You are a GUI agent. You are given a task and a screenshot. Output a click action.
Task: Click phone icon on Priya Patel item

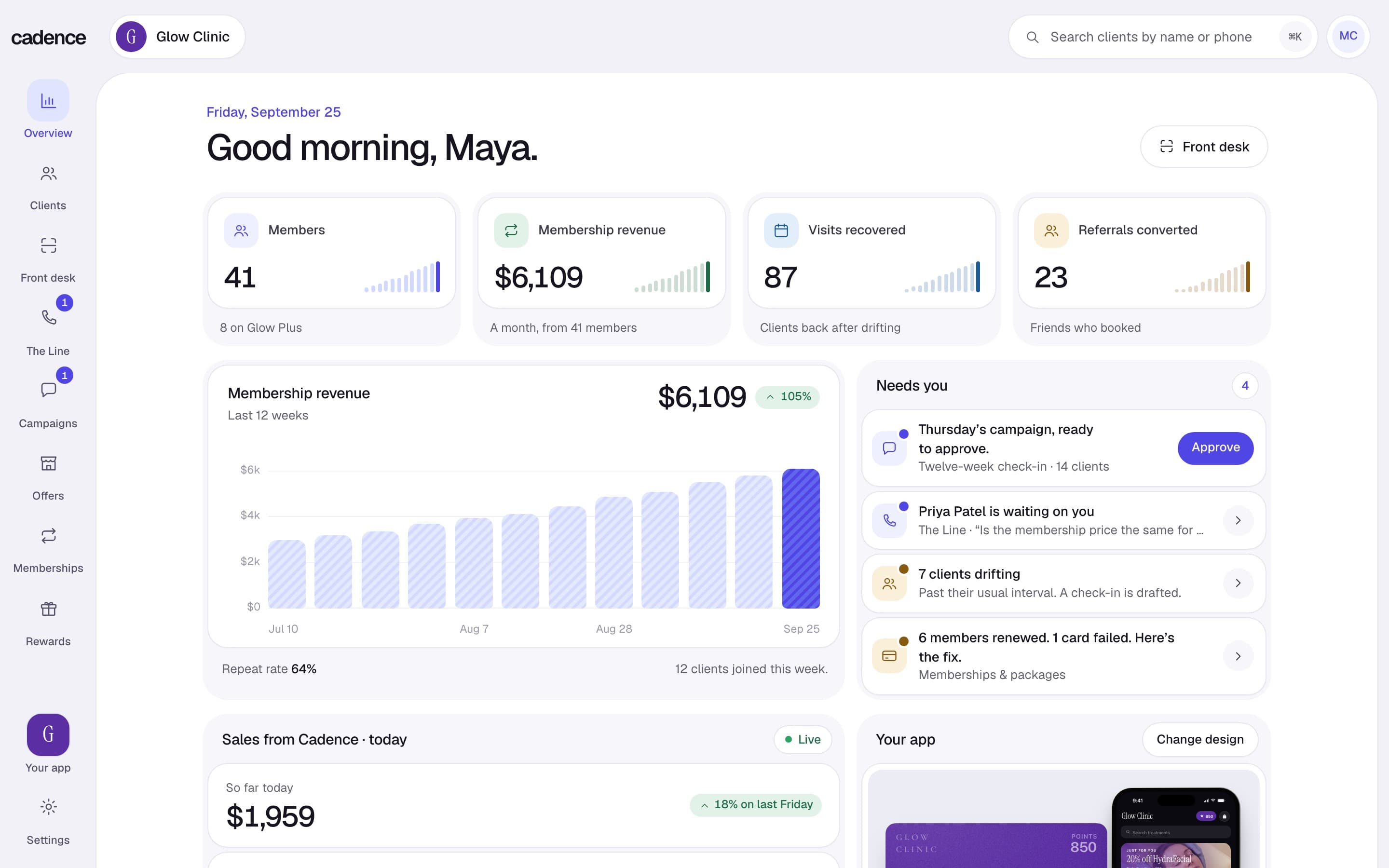click(889, 520)
